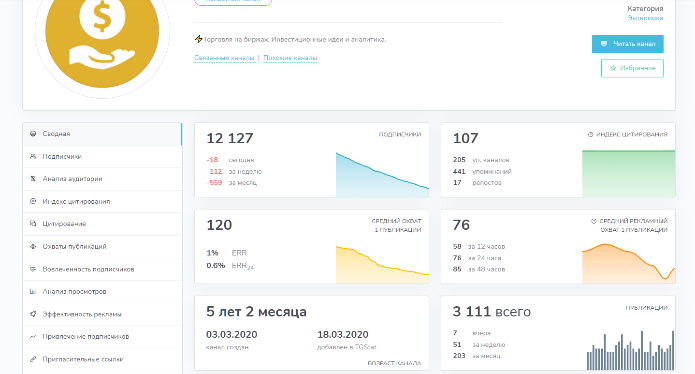Click the citation index value 107

coord(465,138)
